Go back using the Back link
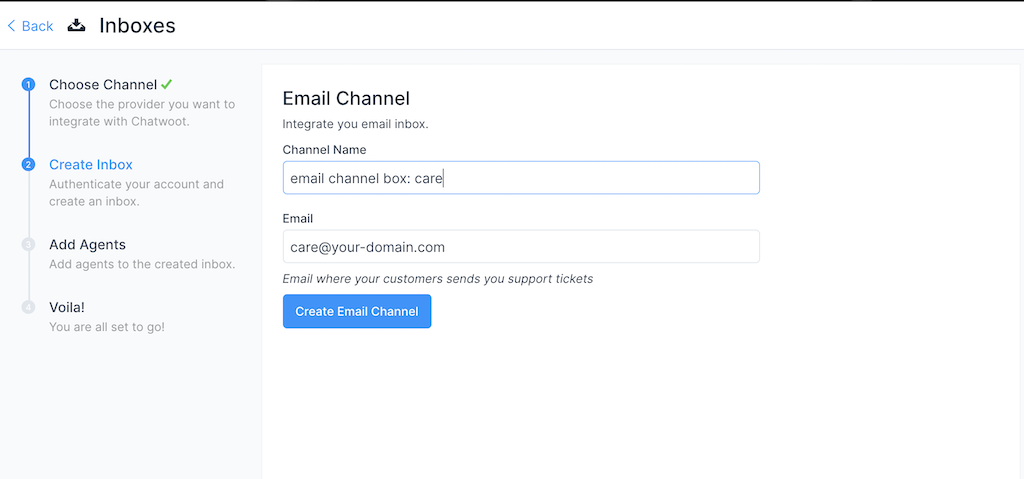Viewport: 1024px width, 479px height. (30, 26)
